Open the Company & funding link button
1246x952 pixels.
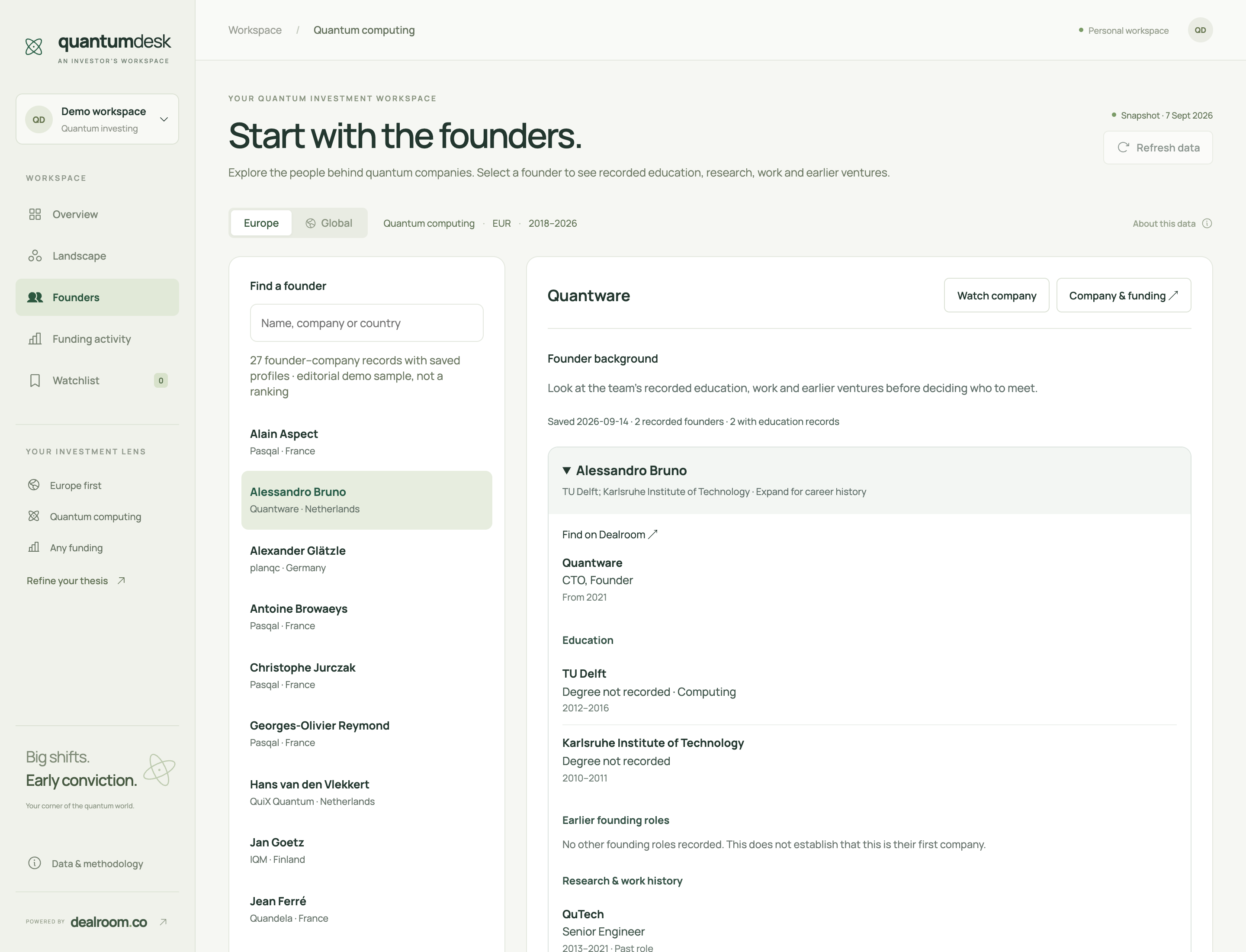tap(1124, 295)
